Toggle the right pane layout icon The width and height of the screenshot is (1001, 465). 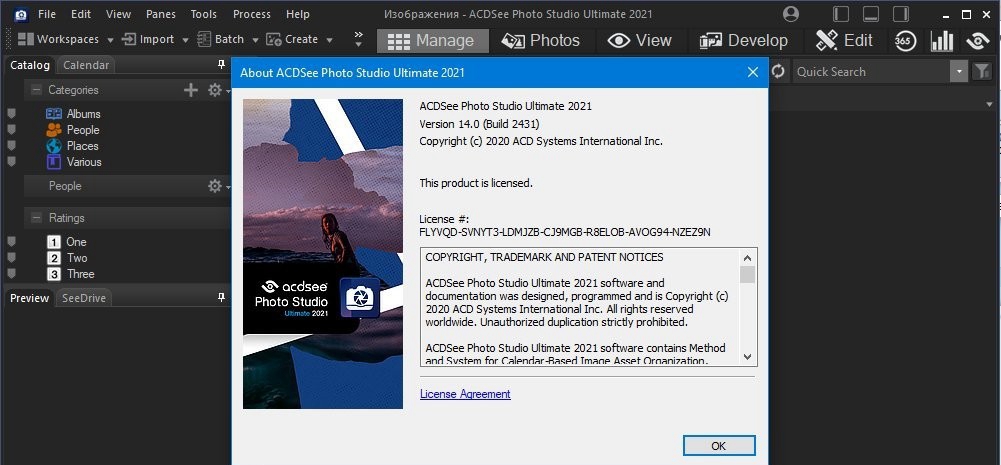click(900, 14)
